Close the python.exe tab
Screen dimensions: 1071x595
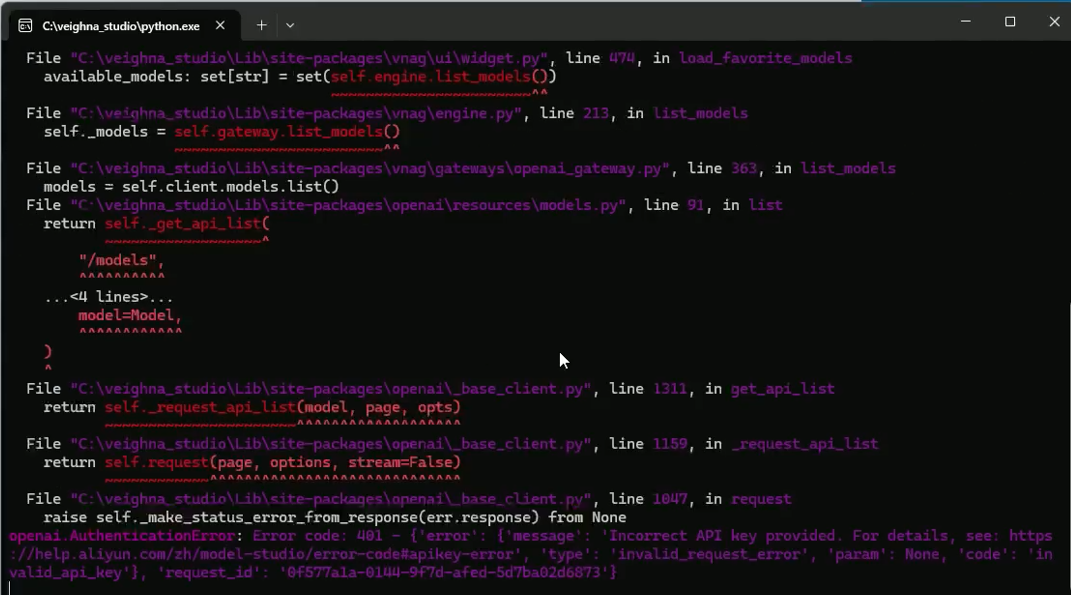pos(220,25)
